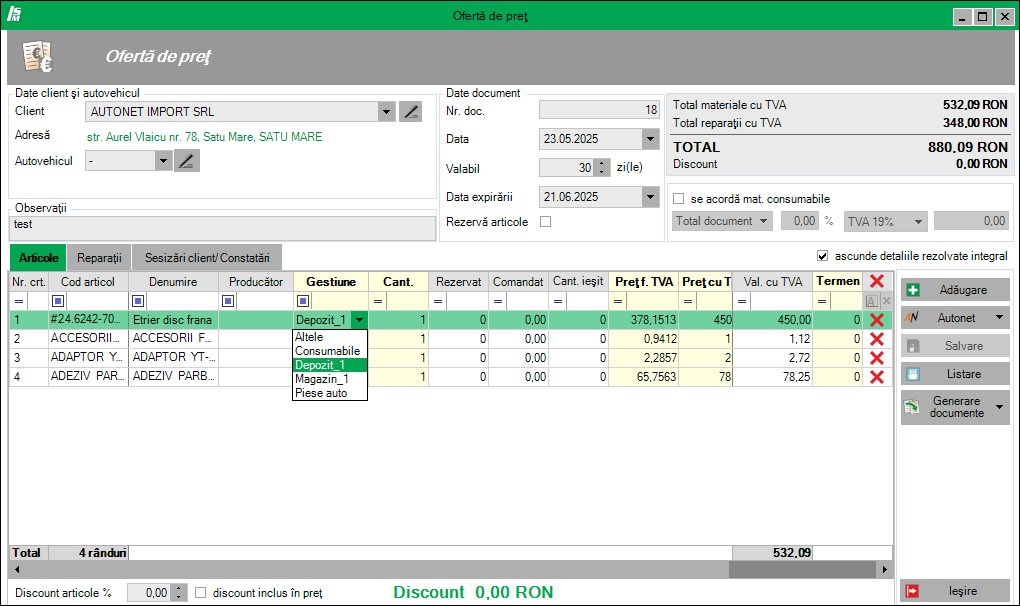Switch to the Reparaţii tab
This screenshot has height=606, width=1020.
click(100, 257)
